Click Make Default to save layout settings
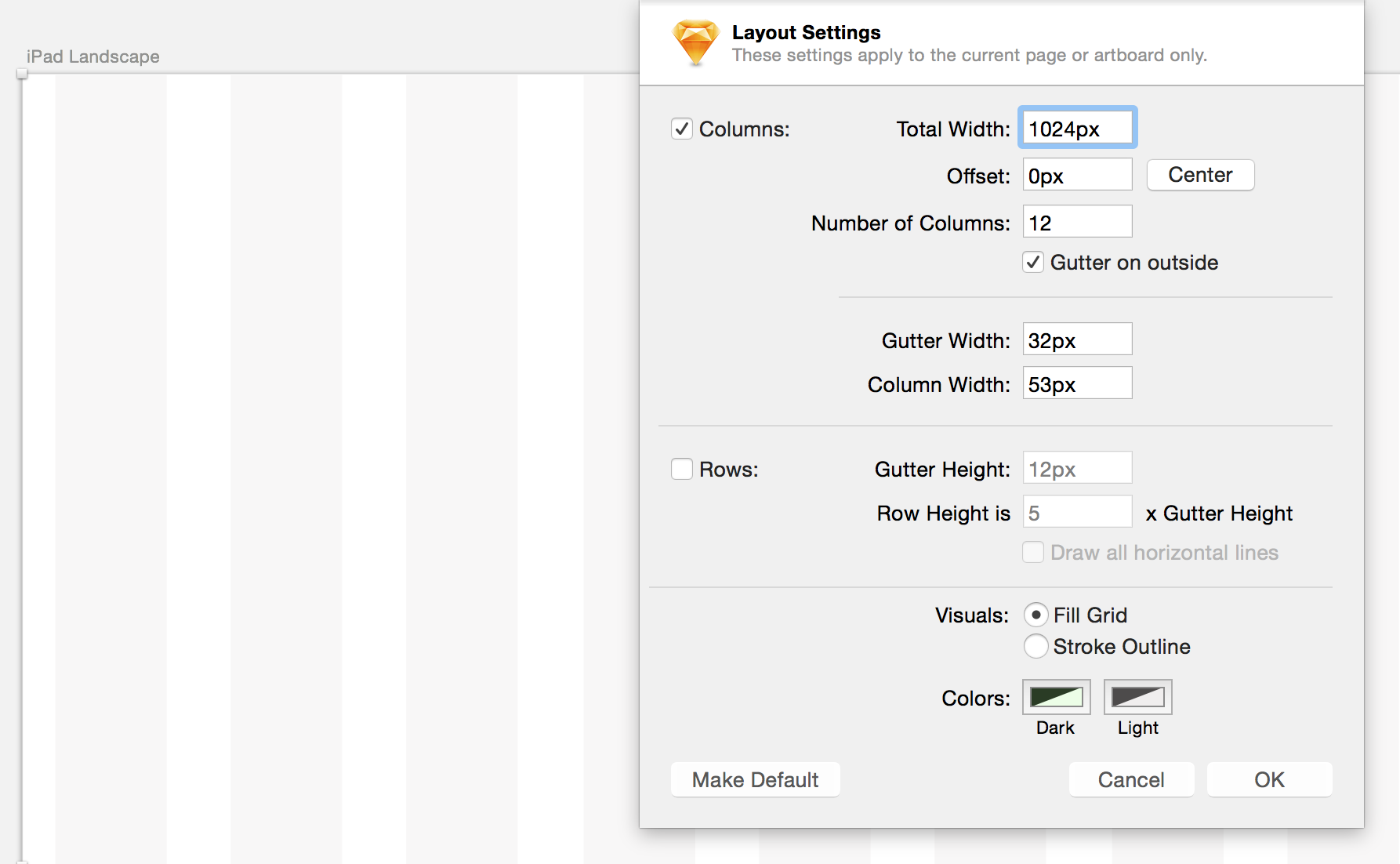Viewport: 1400px width, 864px height. 755,779
